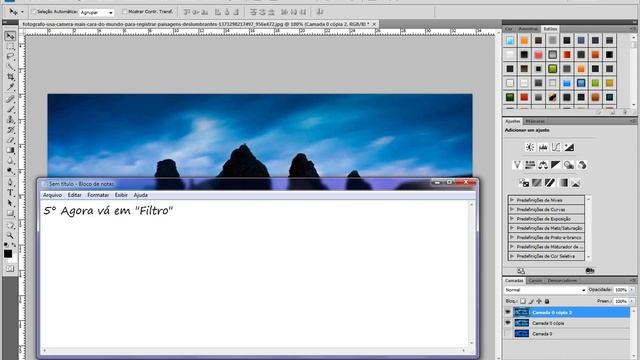Open the Agrupar auto-select dropdown
Image resolution: width=640 pixels, height=360 pixels.
(97, 12)
